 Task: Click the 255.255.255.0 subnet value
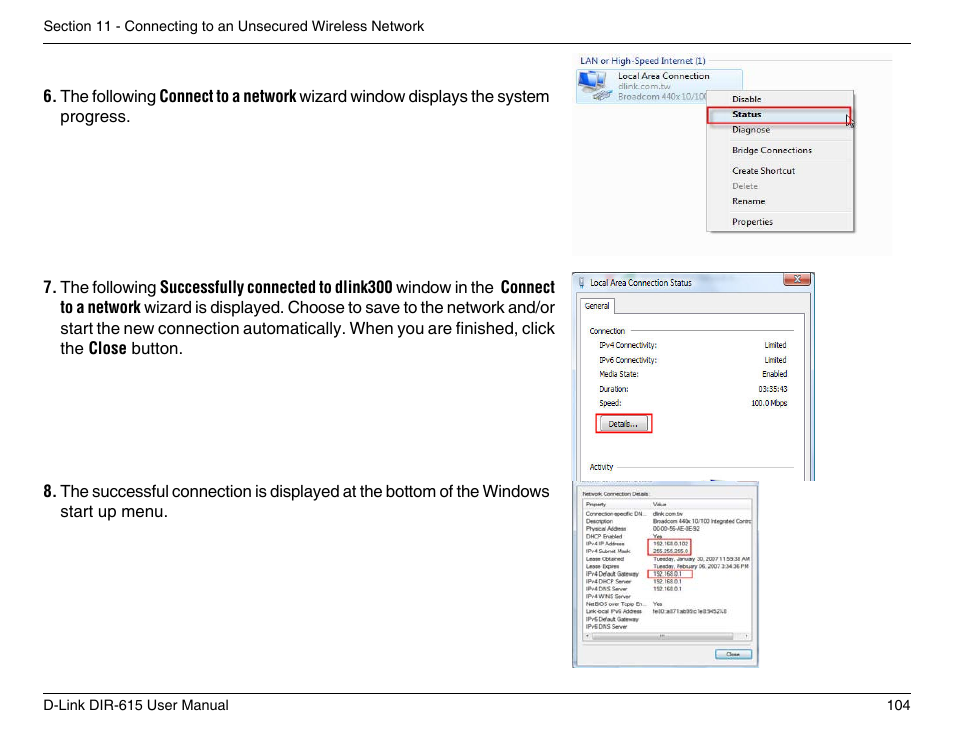(x=670, y=551)
